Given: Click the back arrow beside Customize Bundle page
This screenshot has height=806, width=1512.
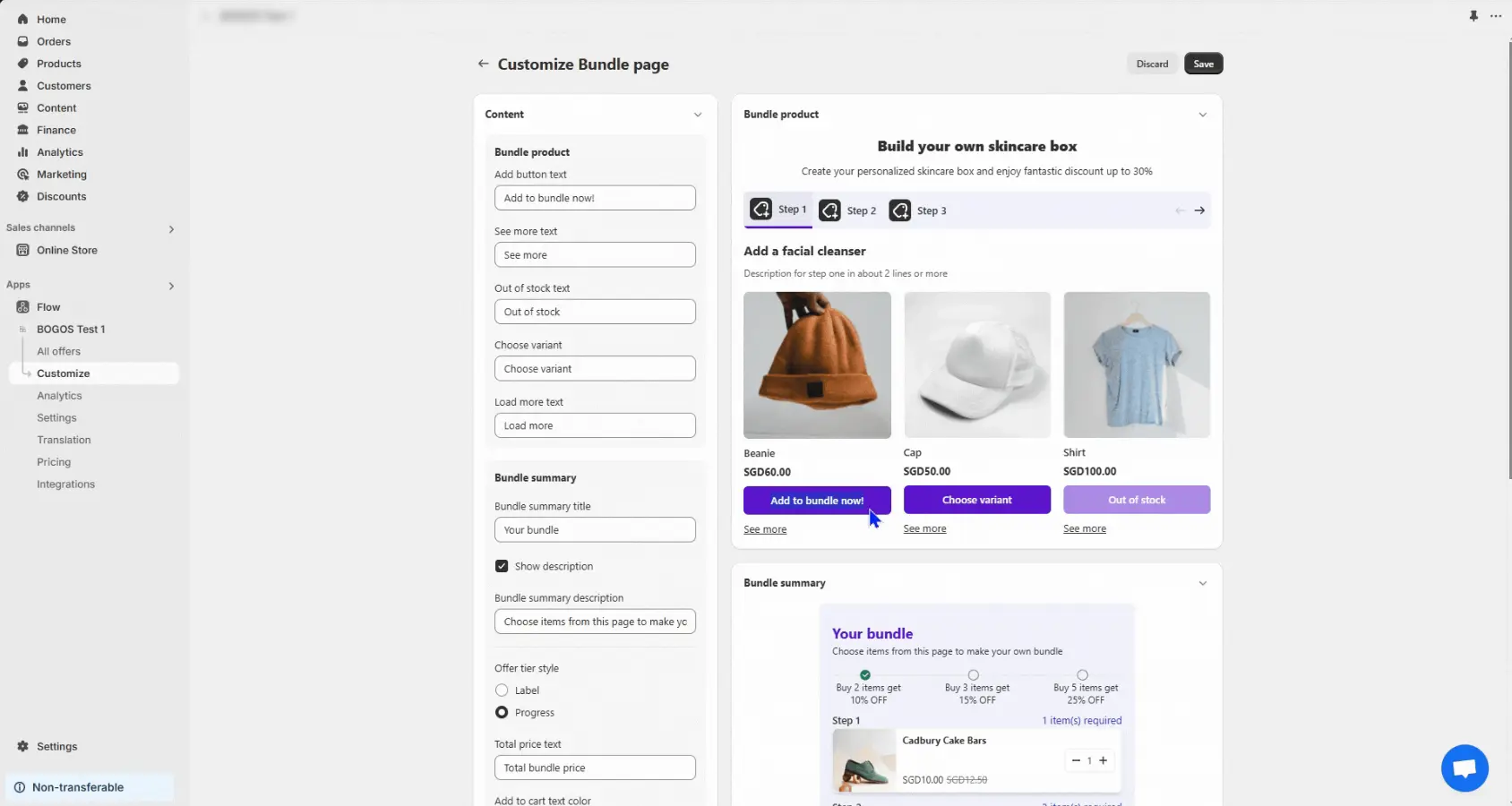Looking at the screenshot, I should point(483,64).
